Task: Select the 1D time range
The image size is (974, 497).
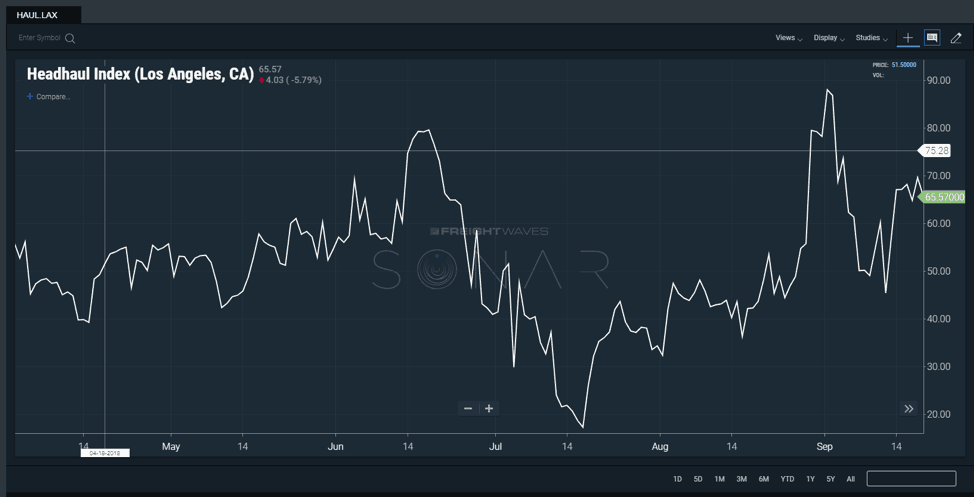Action: (x=678, y=479)
